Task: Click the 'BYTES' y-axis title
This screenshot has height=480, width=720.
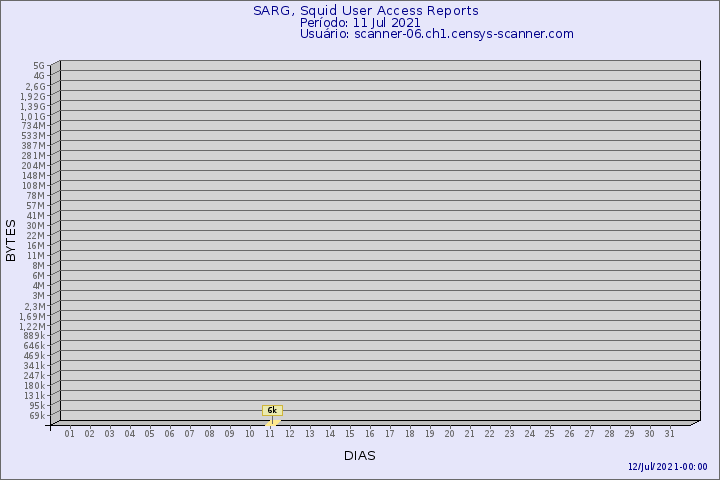Action: [11, 240]
